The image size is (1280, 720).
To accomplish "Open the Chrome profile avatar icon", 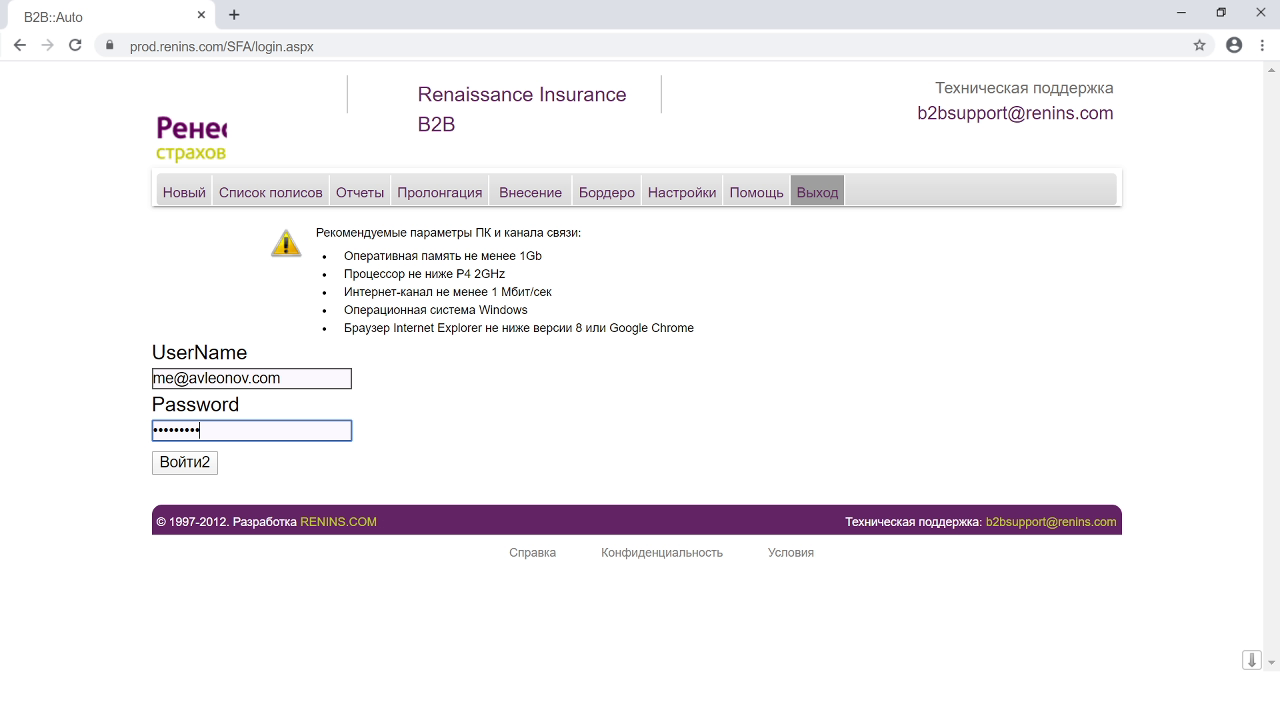I will (1234, 45).
